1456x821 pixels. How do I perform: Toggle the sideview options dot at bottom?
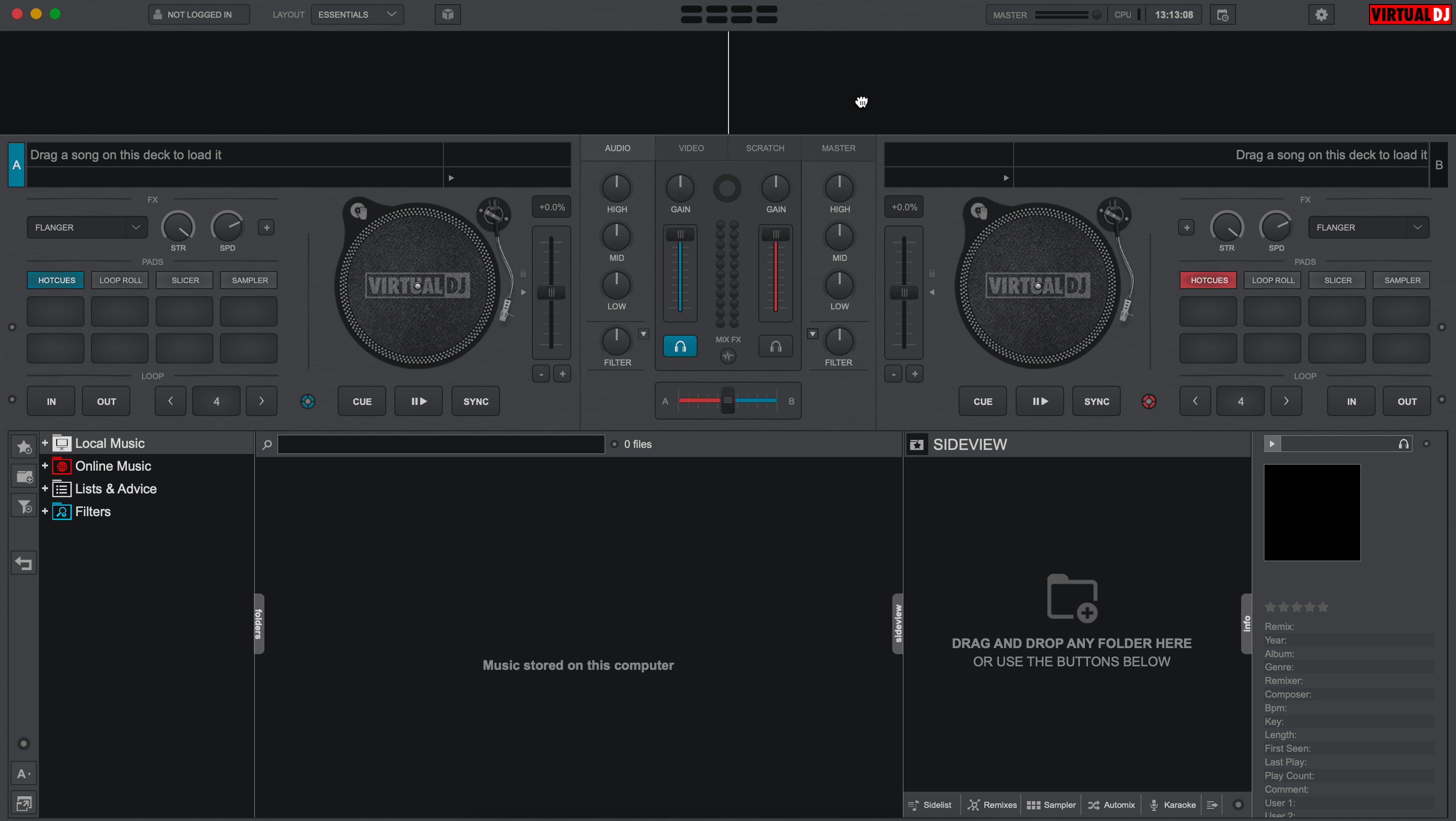pyautogui.click(x=1238, y=805)
